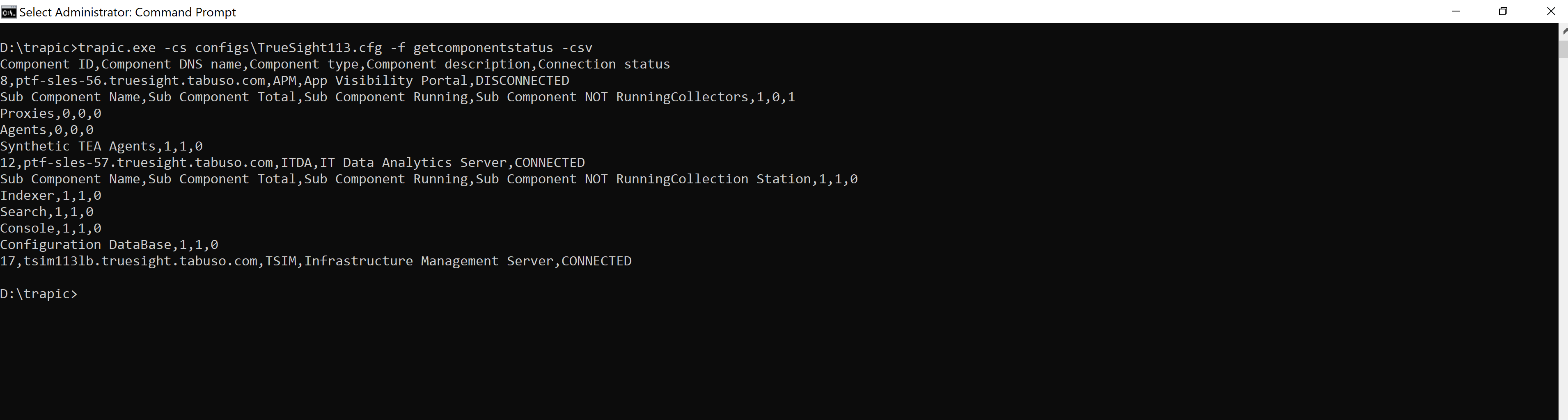Image resolution: width=1568 pixels, height=420 pixels.
Task: Close the Administrator Command Prompt window
Action: coord(1550,11)
